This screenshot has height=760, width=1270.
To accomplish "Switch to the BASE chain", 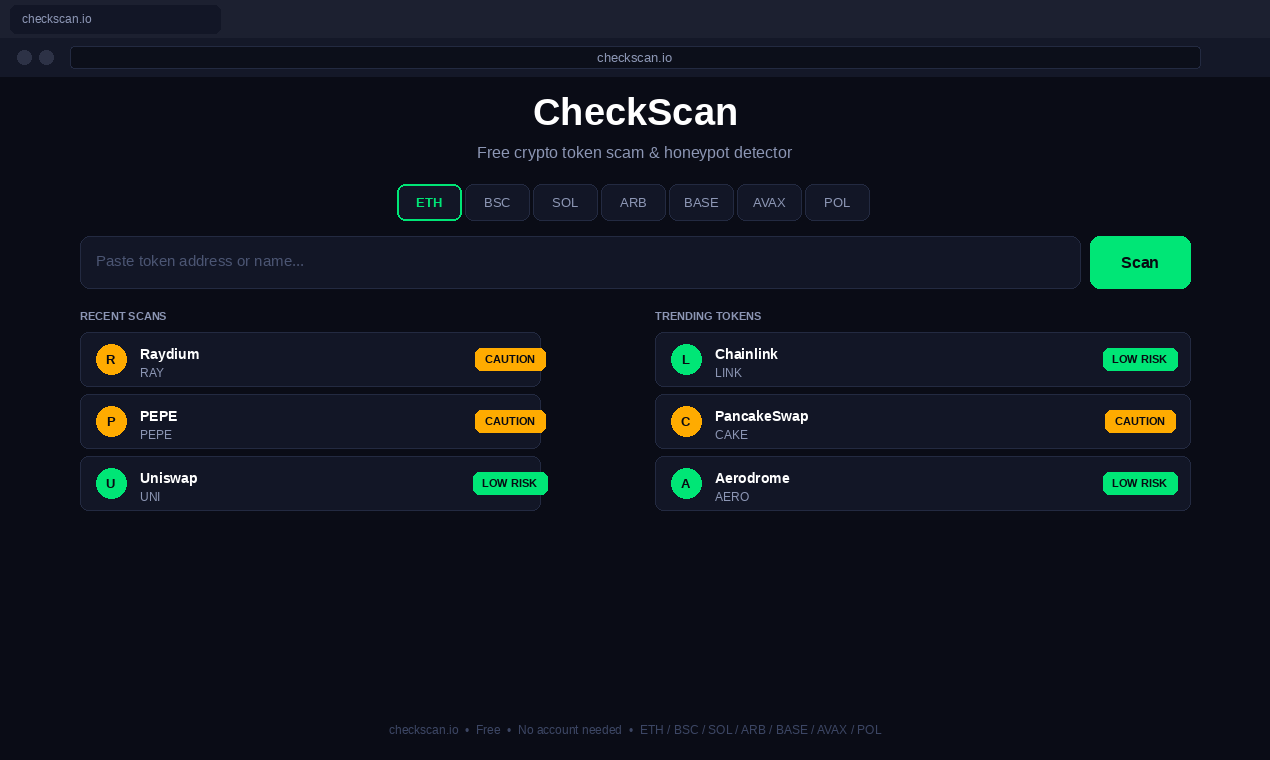I will click(701, 203).
